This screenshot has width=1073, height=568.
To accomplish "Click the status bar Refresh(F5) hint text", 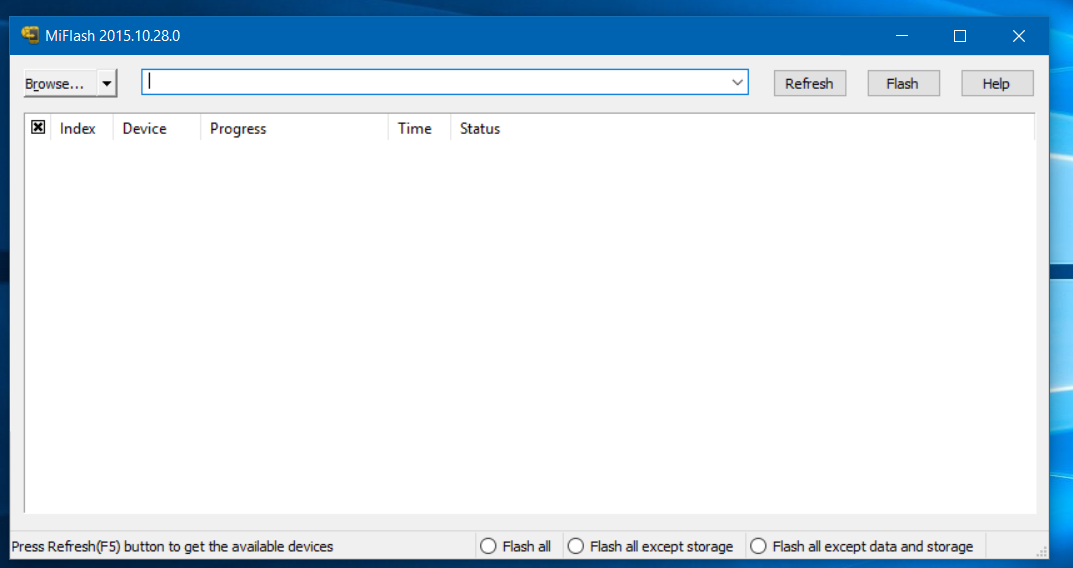I will (x=172, y=546).
